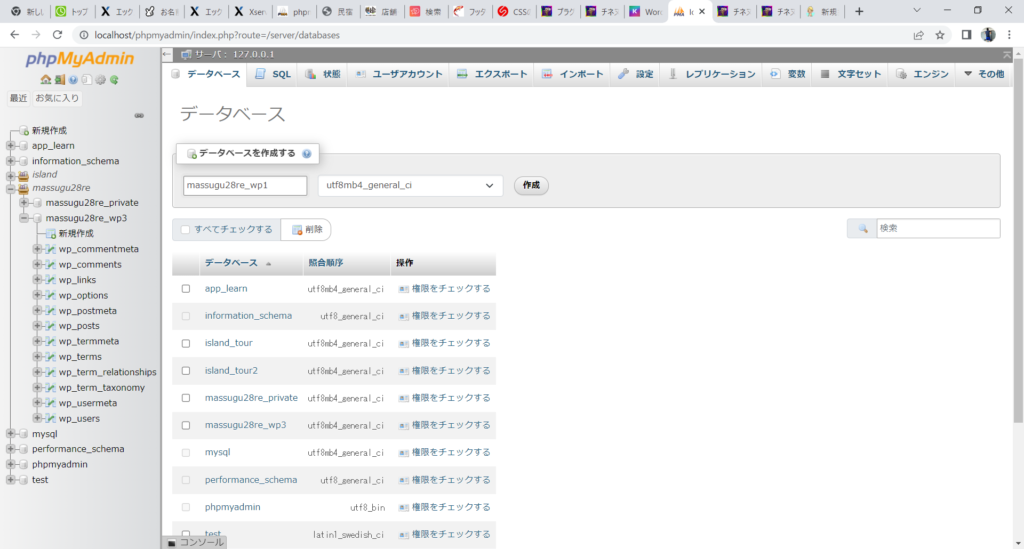Click the browser address bar URL
This screenshot has height=549, width=1024.
[x=217, y=35]
